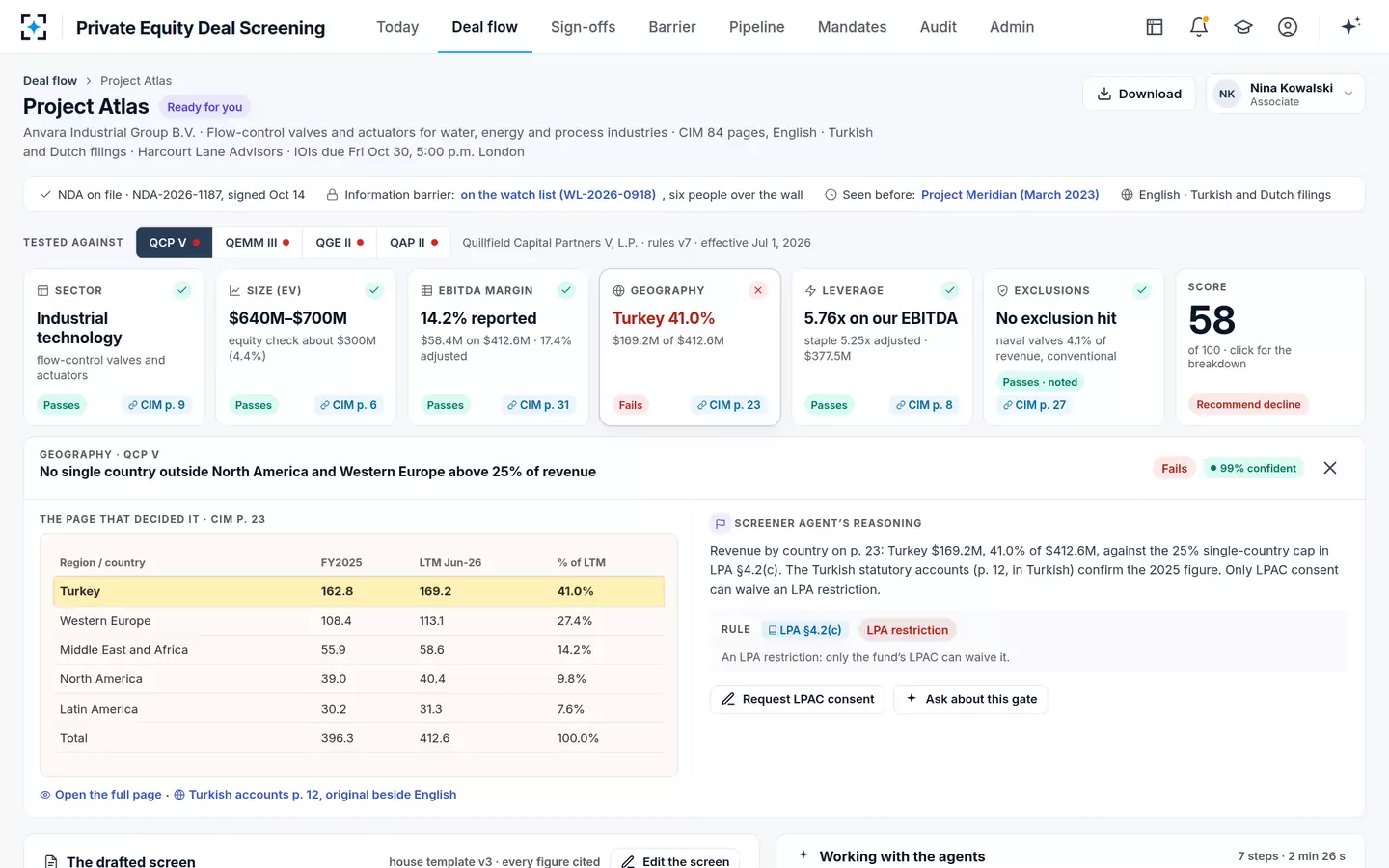Open CIM p. 23 citation in Geography card
The image size is (1389, 868).
coord(728,405)
